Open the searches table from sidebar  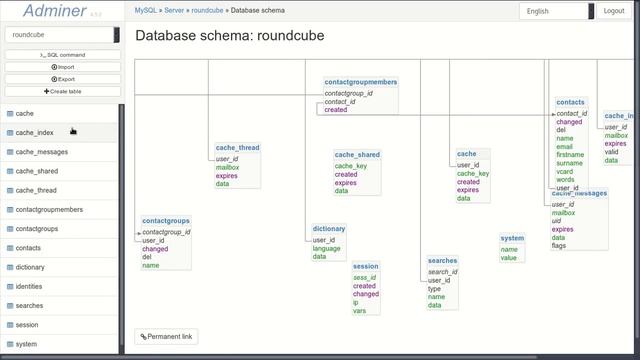click(29, 305)
